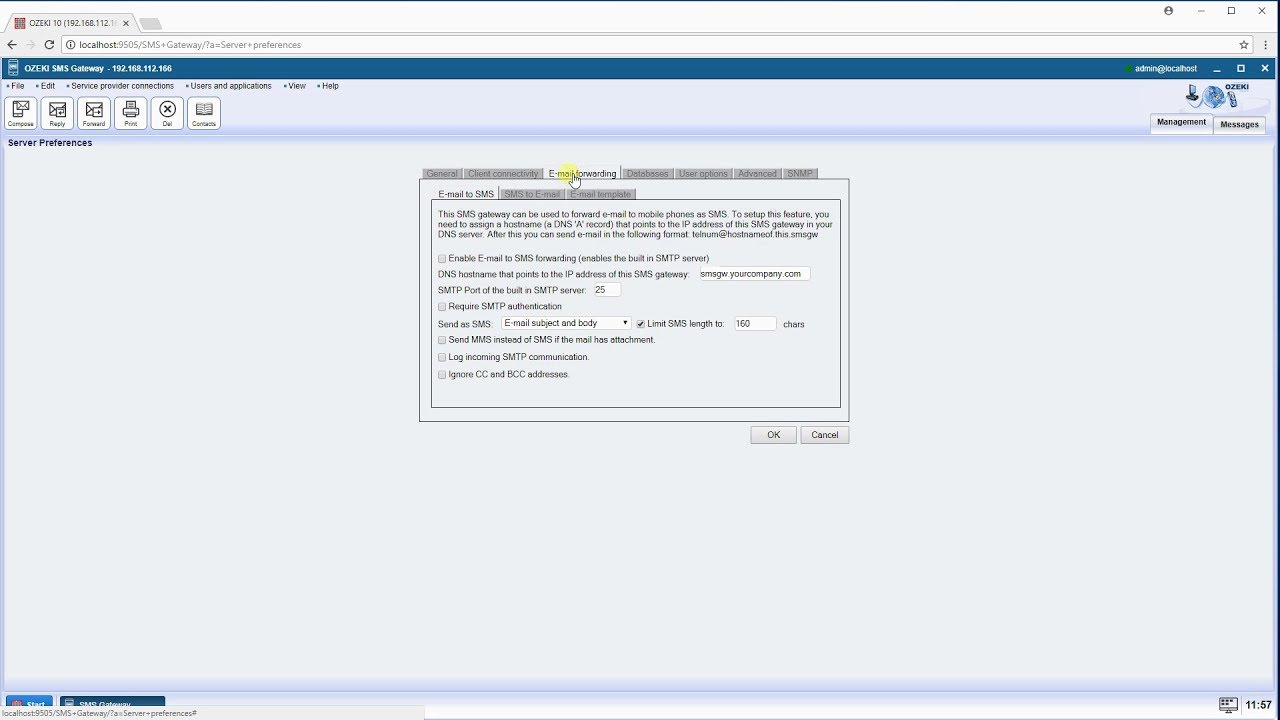Open the Send as SMS dropdown

click(x=566, y=323)
